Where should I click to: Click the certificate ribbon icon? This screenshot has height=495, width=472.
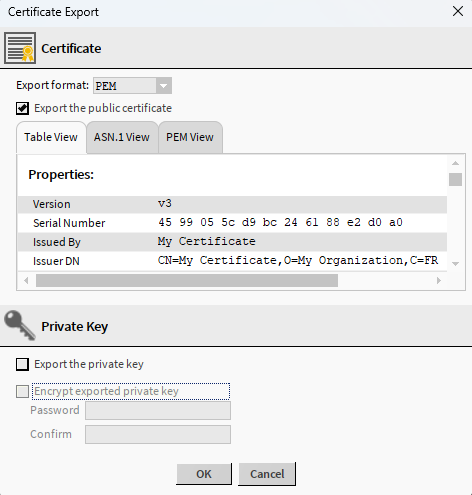coord(20,48)
